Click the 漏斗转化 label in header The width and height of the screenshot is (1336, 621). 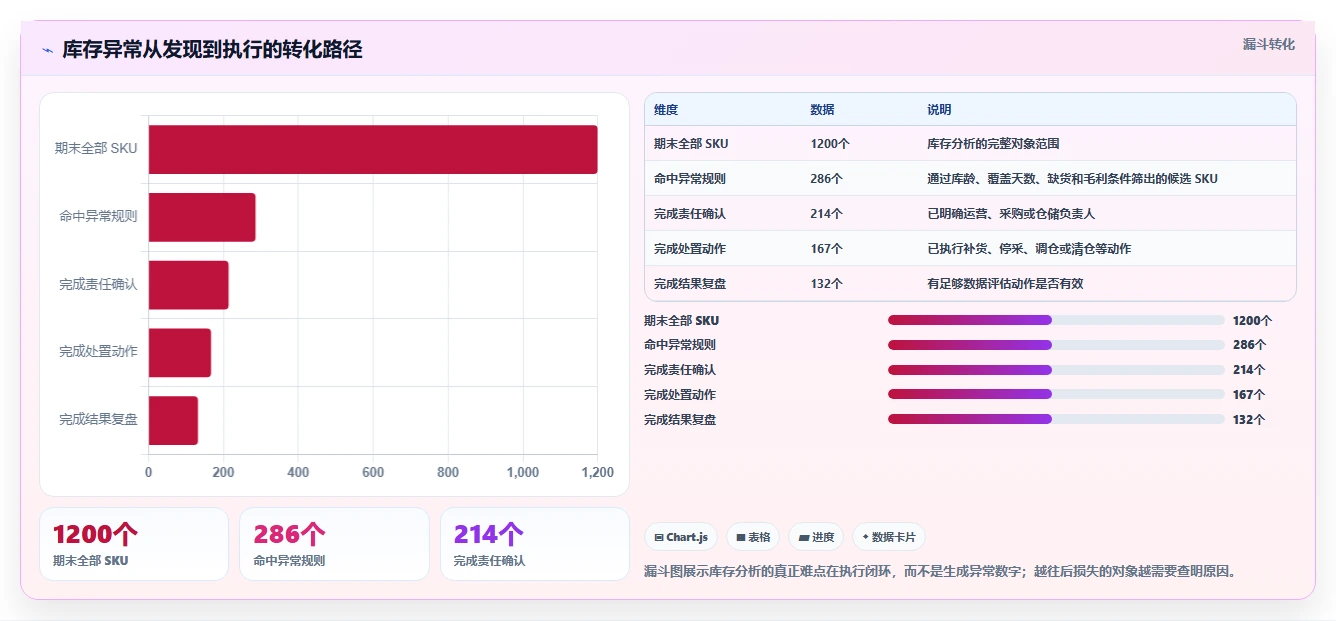(1268, 45)
